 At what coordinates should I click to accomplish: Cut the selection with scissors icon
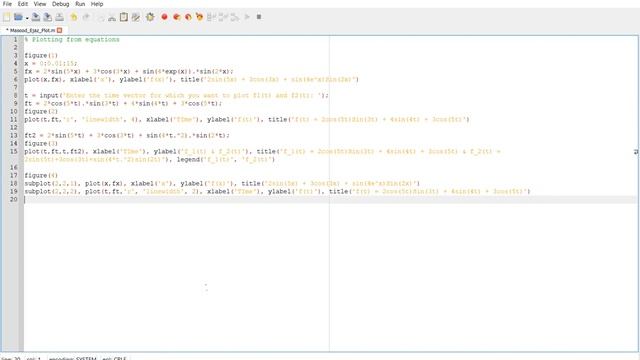[x=112, y=17]
